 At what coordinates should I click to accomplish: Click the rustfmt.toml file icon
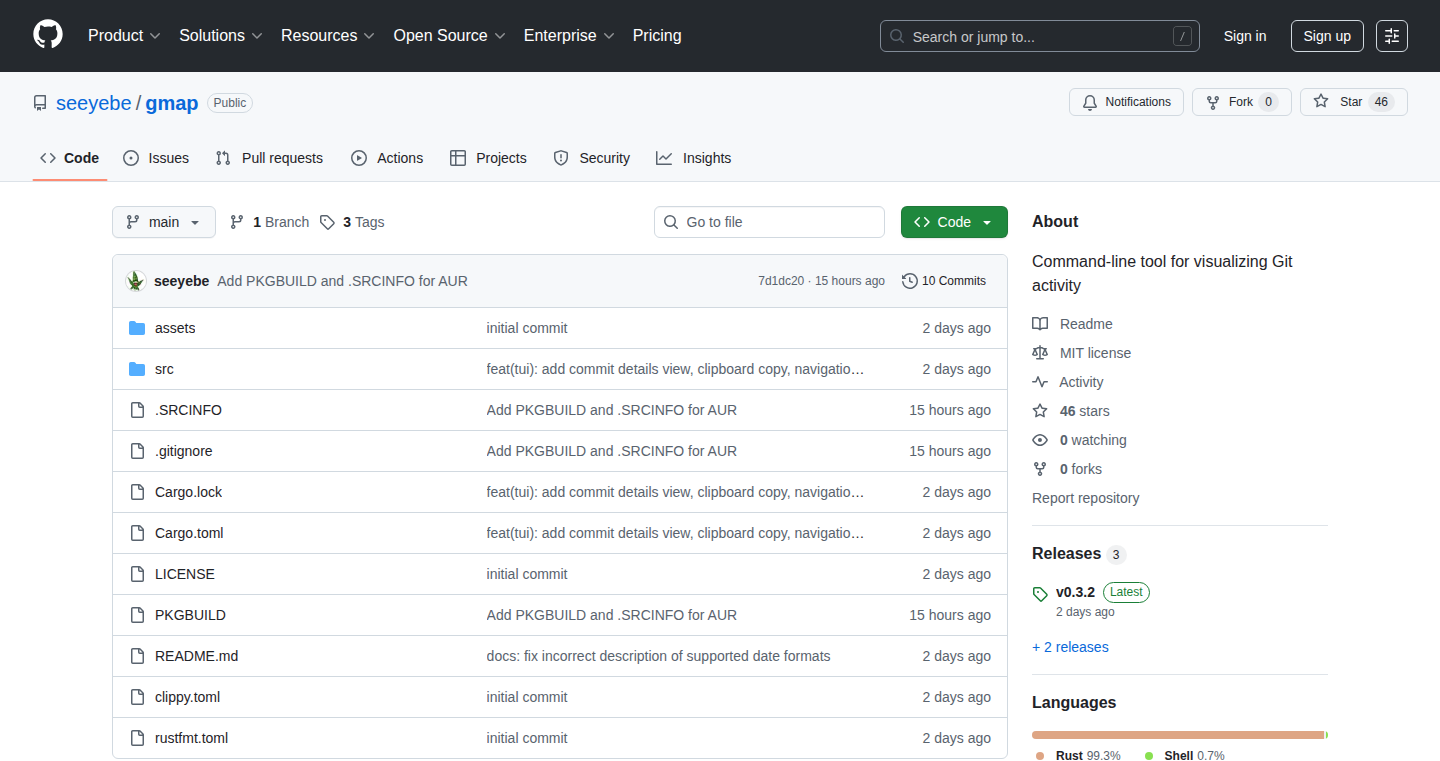coord(137,738)
